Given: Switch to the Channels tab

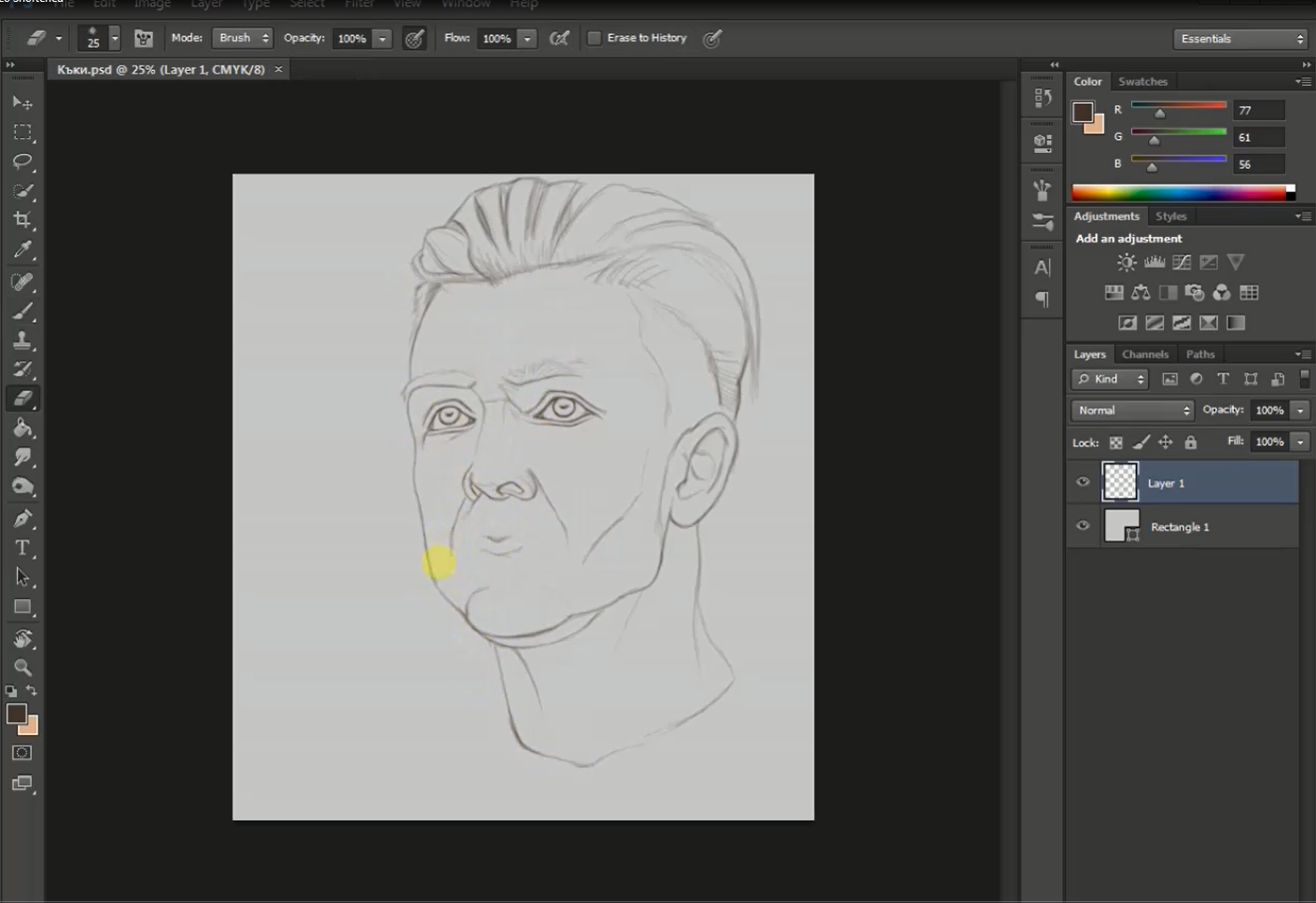Looking at the screenshot, I should (x=1144, y=354).
